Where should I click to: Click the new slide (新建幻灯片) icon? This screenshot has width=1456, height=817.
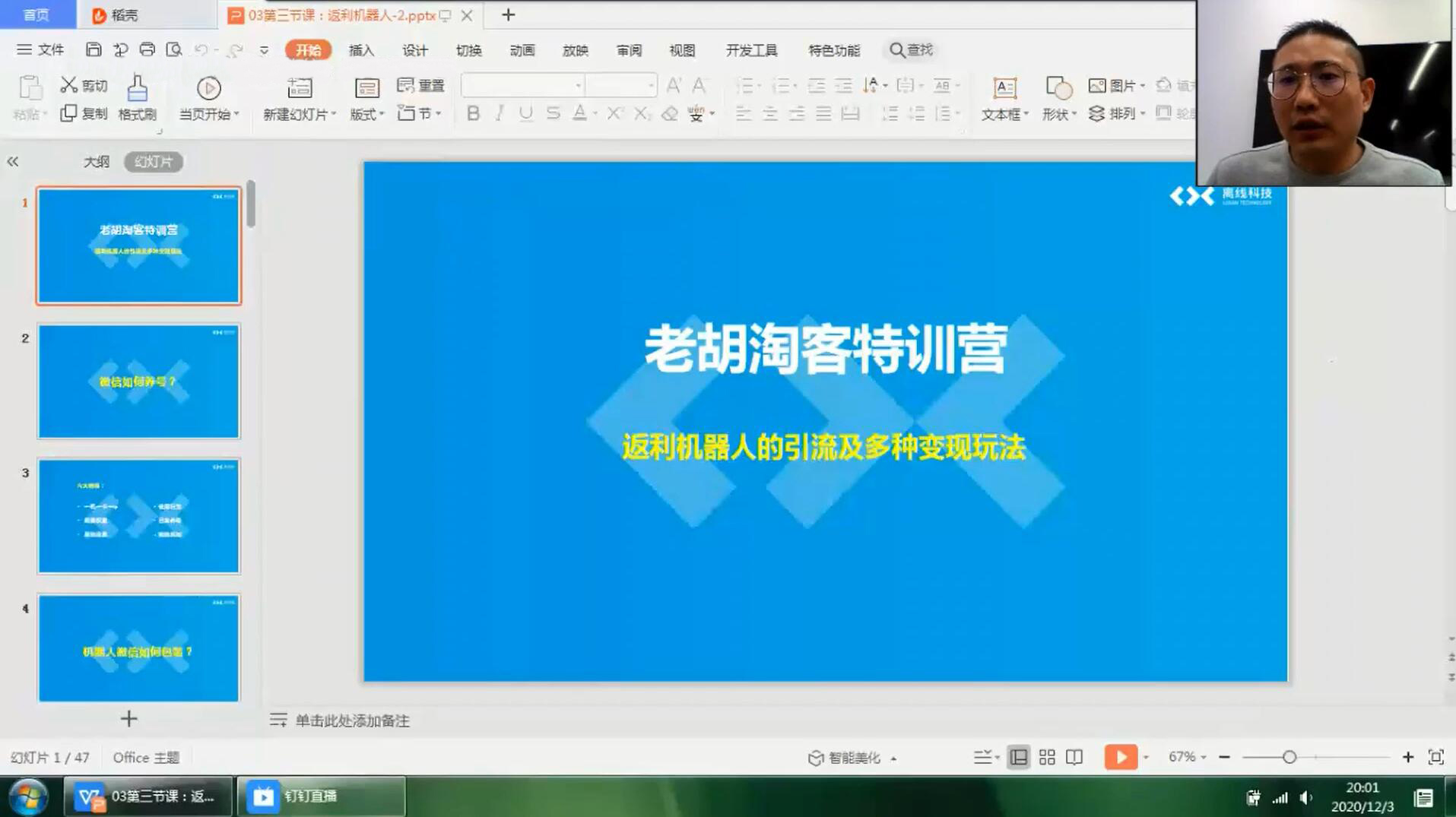[x=300, y=88]
